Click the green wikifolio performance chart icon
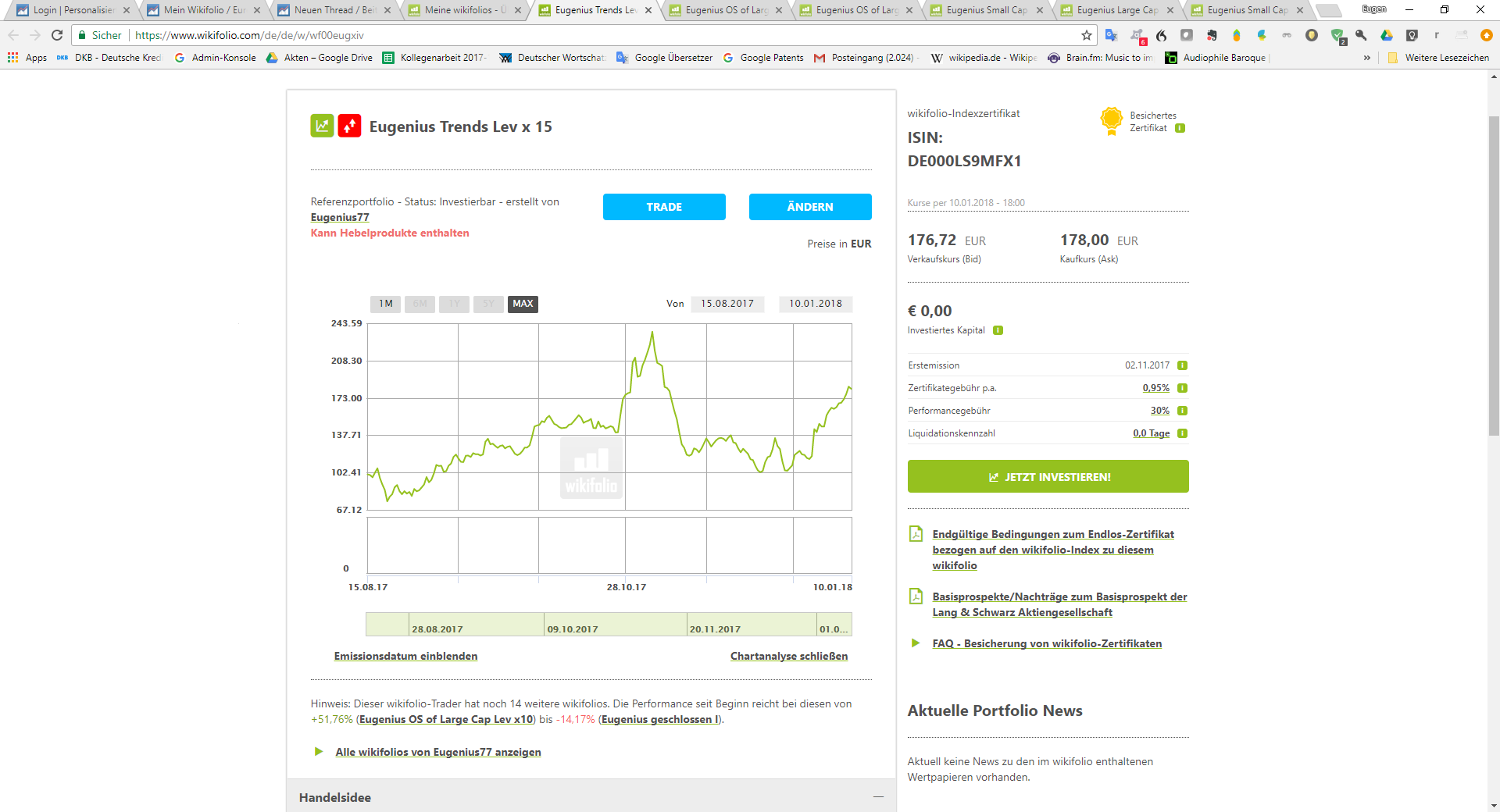1500x812 pixels. pyautogui.click(x=322, y=126)
